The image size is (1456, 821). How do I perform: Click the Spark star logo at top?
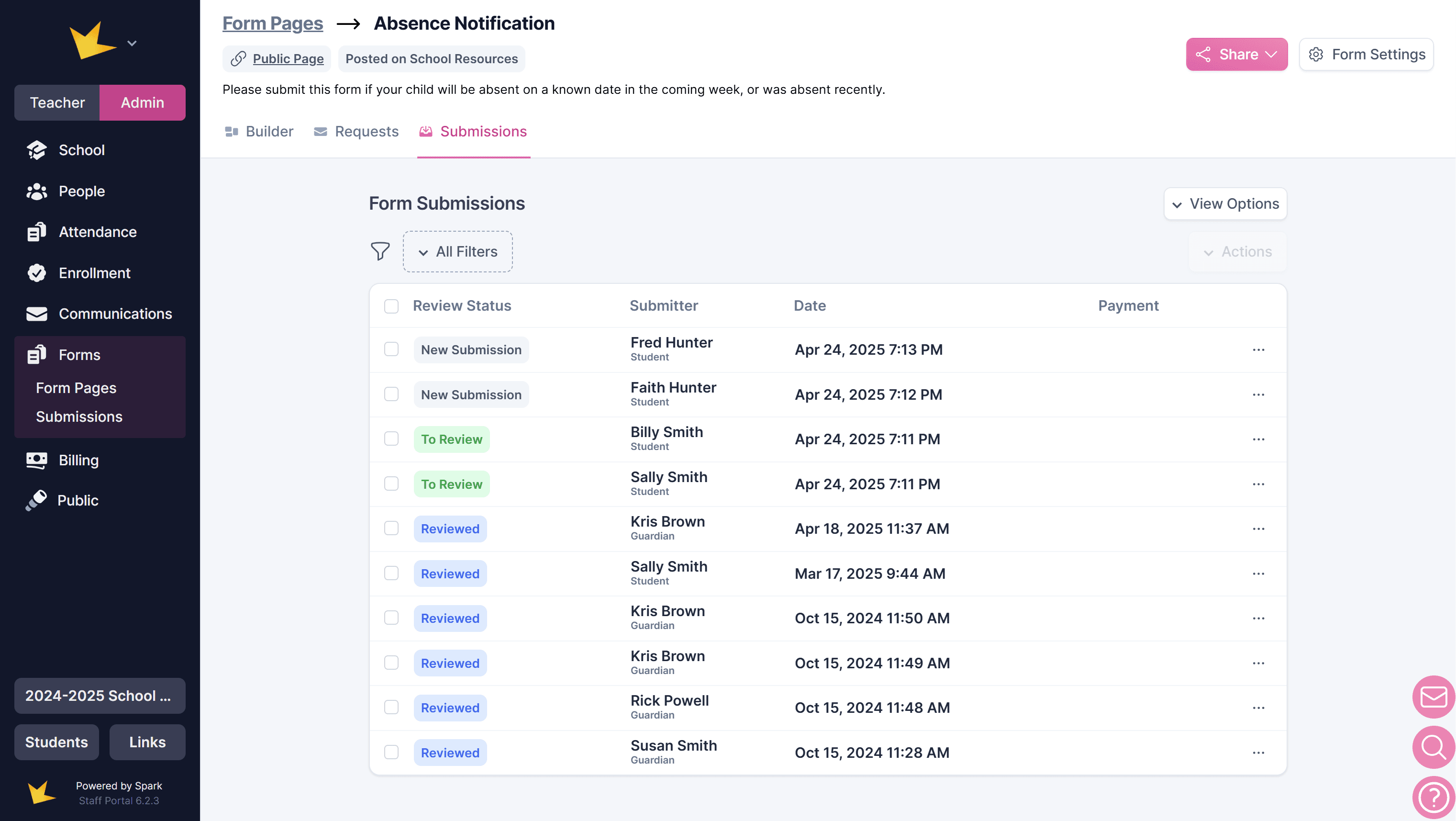point(91,41)
